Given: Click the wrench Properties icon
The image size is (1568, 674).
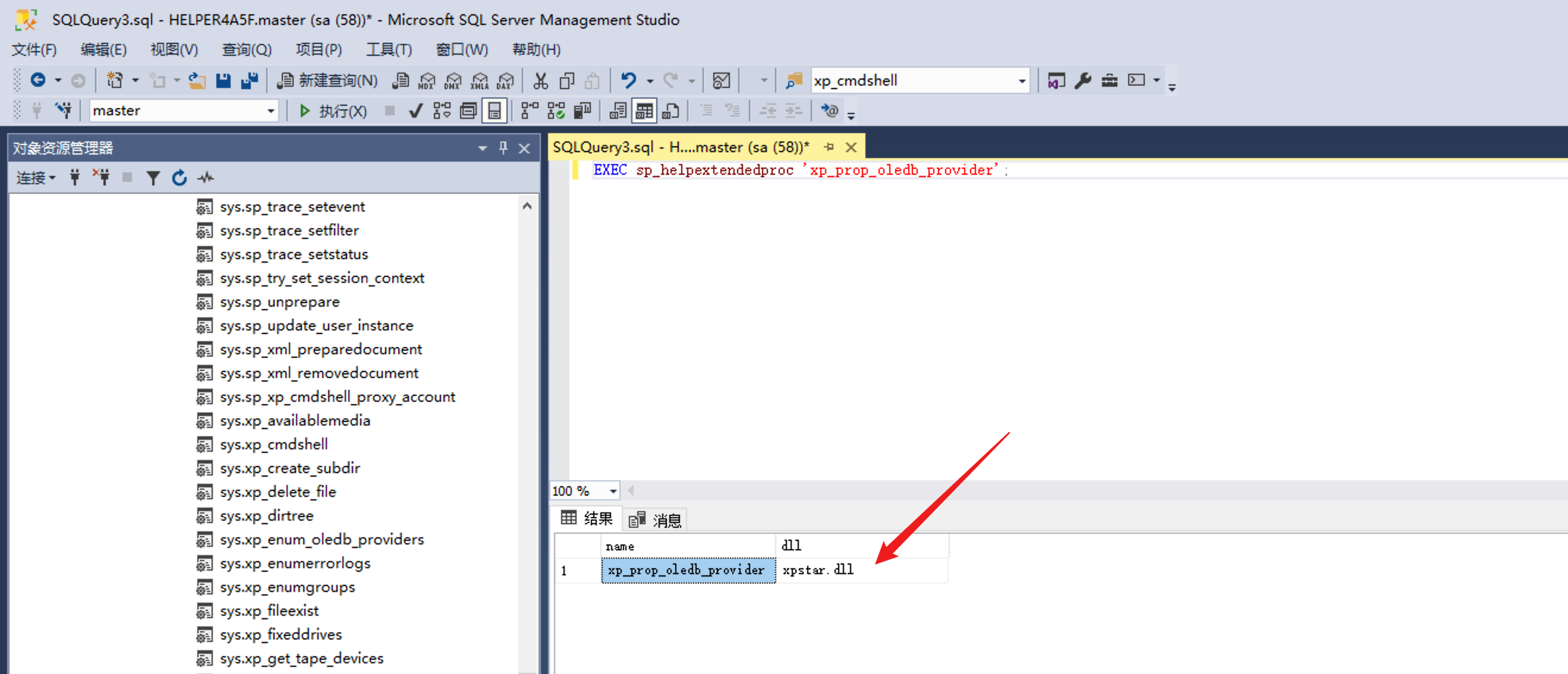Looking at the screenshot, I should 1083,80.
